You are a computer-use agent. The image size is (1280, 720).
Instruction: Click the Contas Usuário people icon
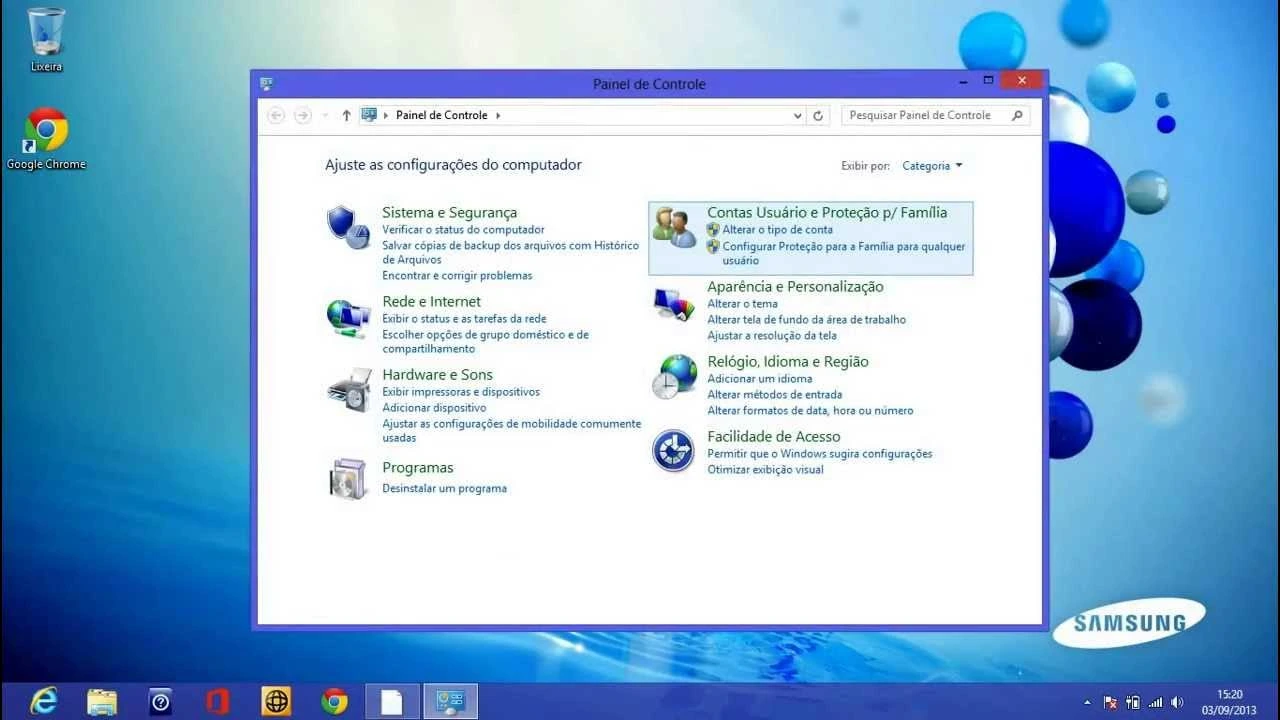[674, 228]
